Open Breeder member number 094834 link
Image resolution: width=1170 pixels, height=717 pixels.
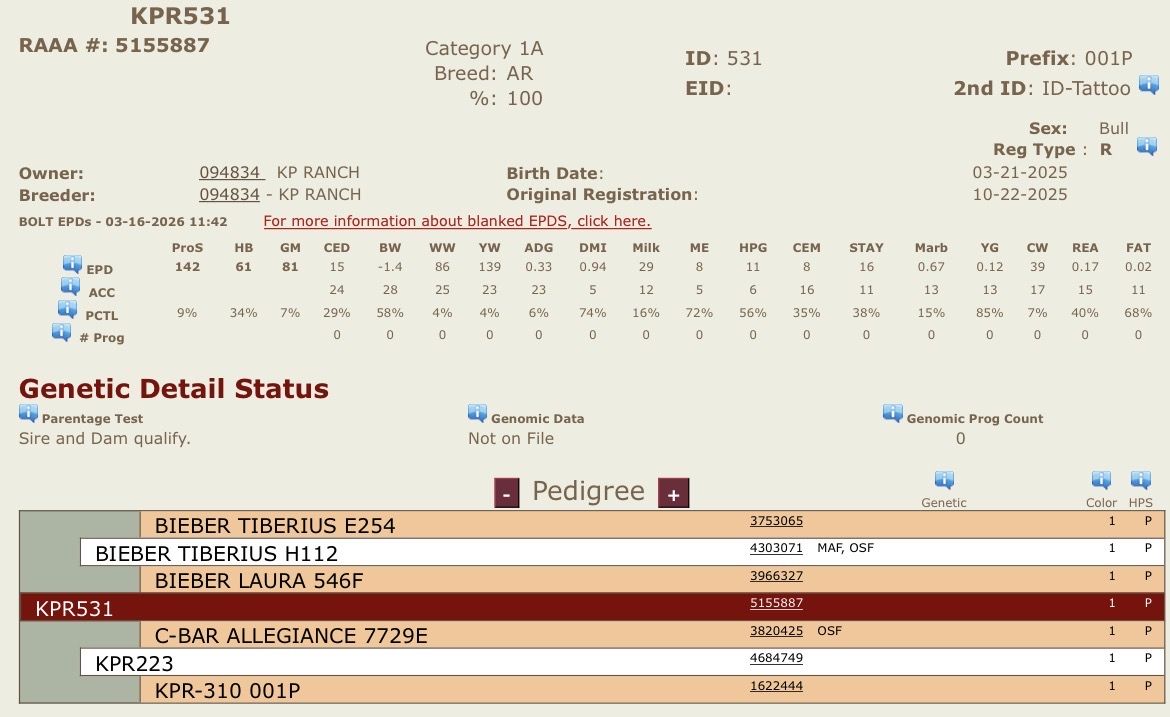(229, 194)
